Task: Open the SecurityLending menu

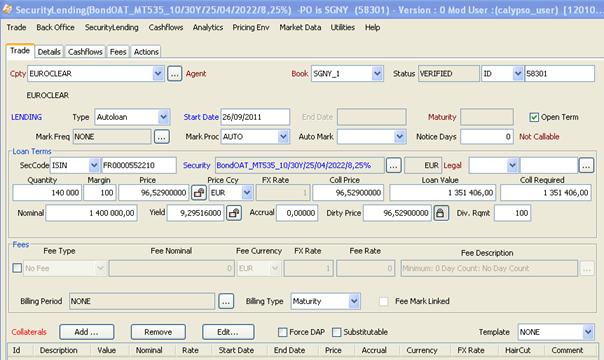Action: pos(112,27)
